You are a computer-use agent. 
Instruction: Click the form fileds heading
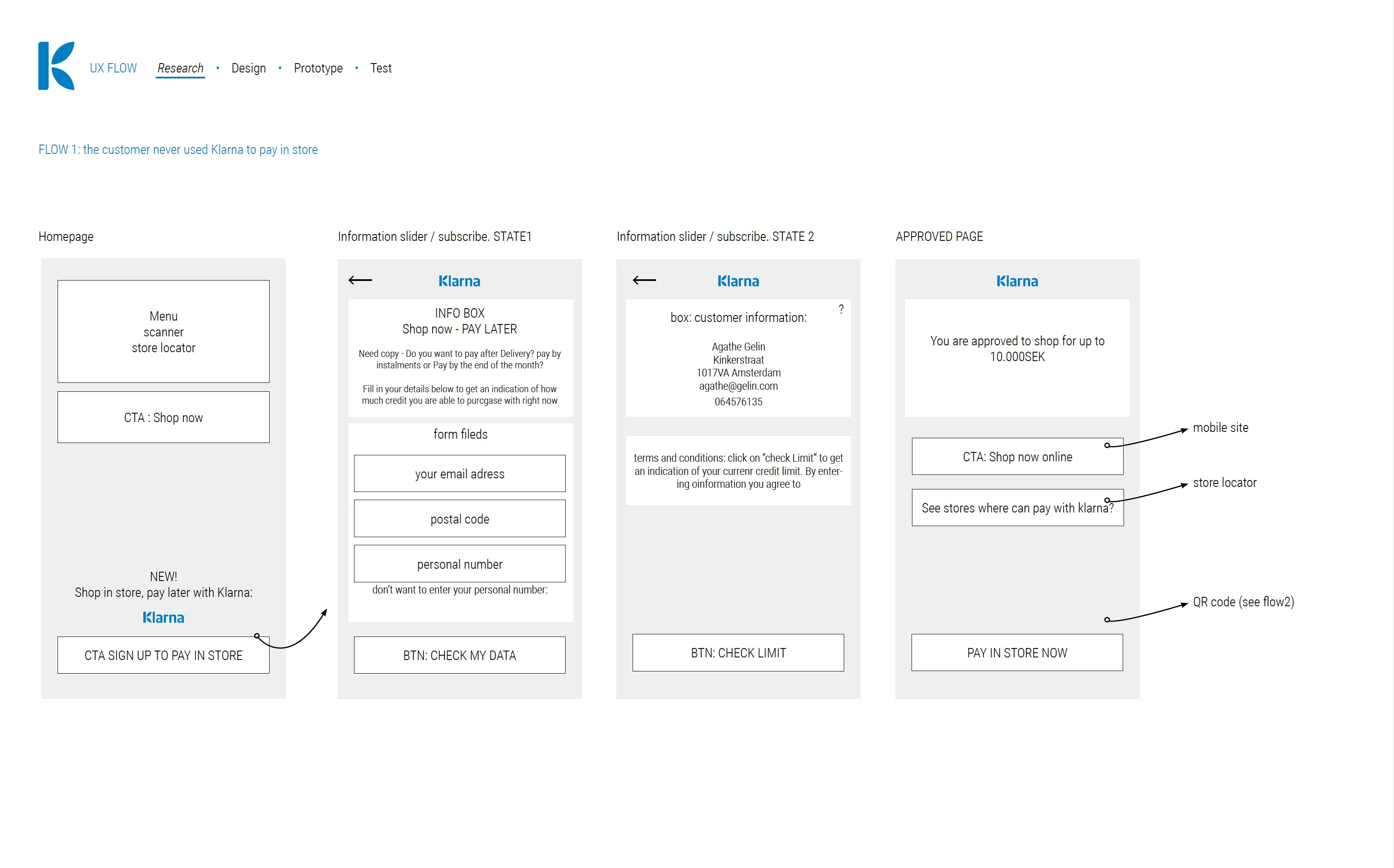click(460, 434)
